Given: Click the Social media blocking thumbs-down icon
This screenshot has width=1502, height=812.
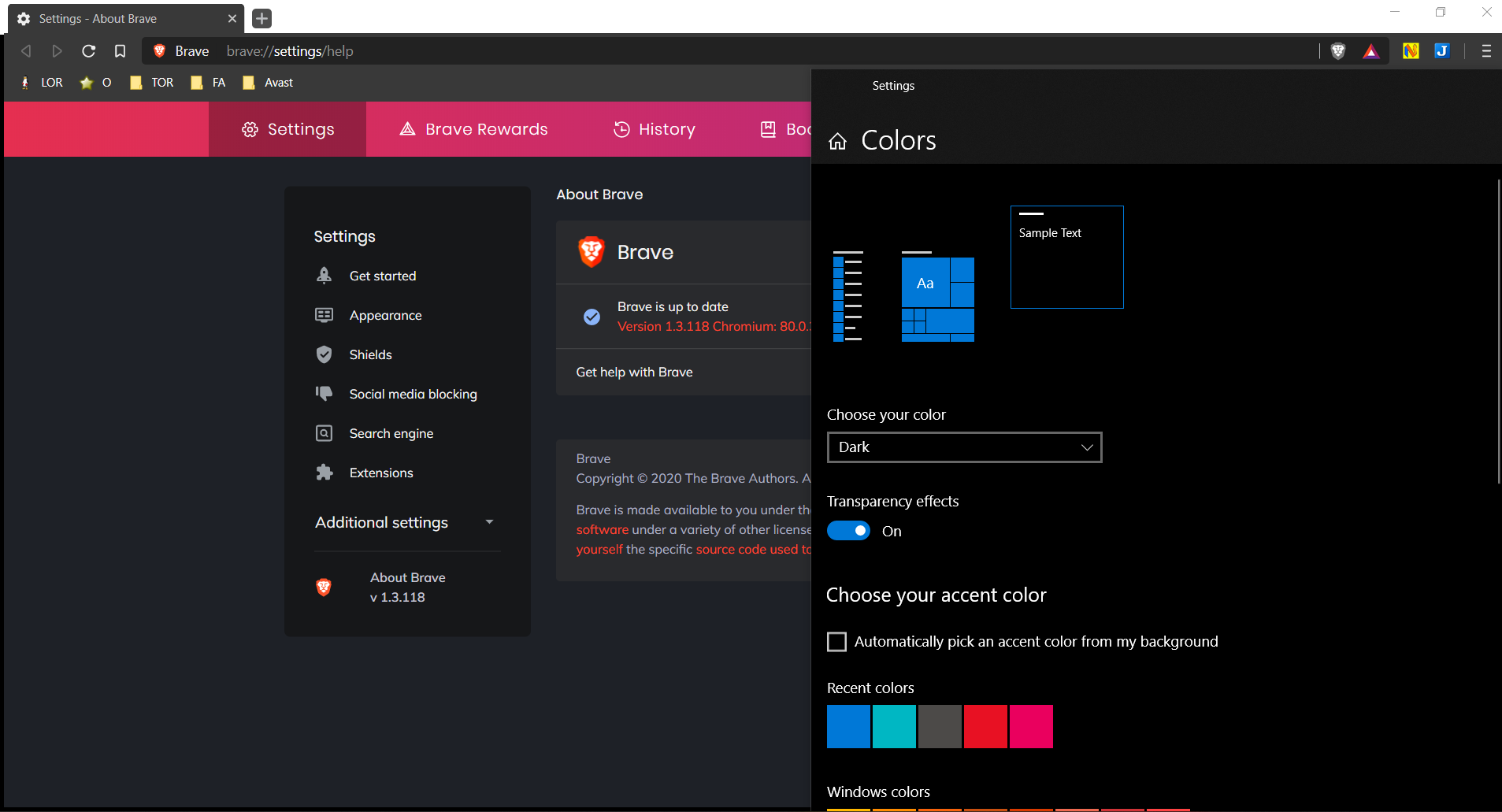Looking at the screenshot, I should tap(324, 393).
